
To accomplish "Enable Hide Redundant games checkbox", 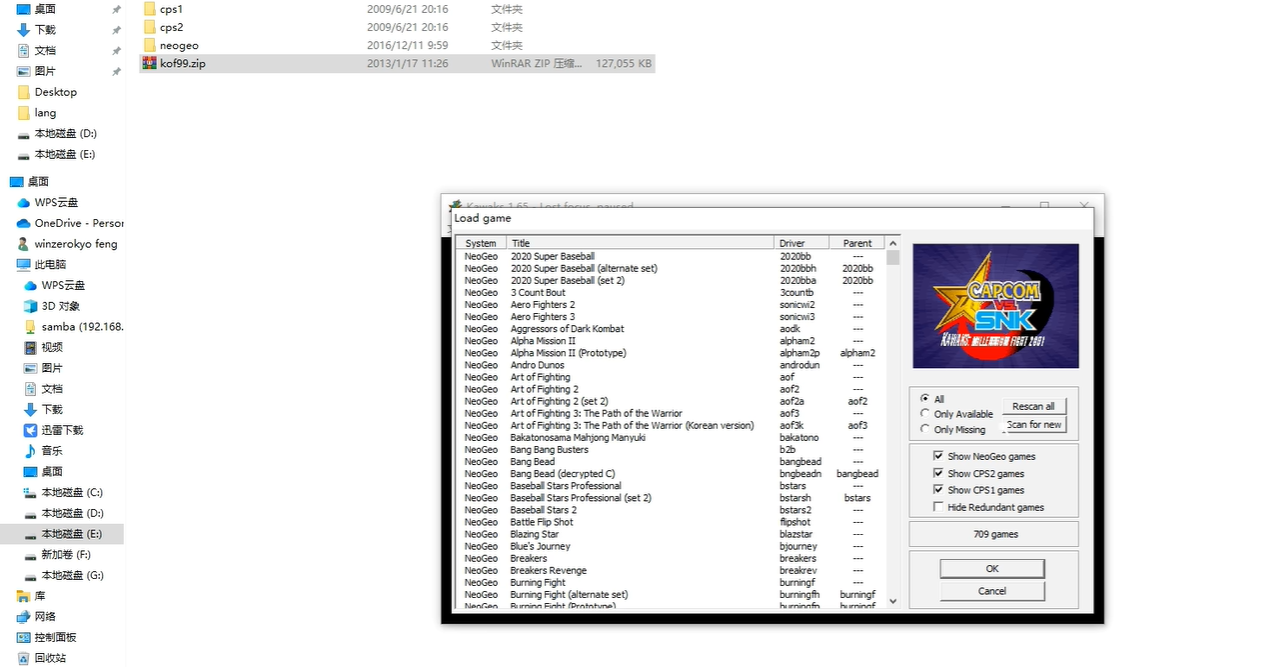I will 938,507.
